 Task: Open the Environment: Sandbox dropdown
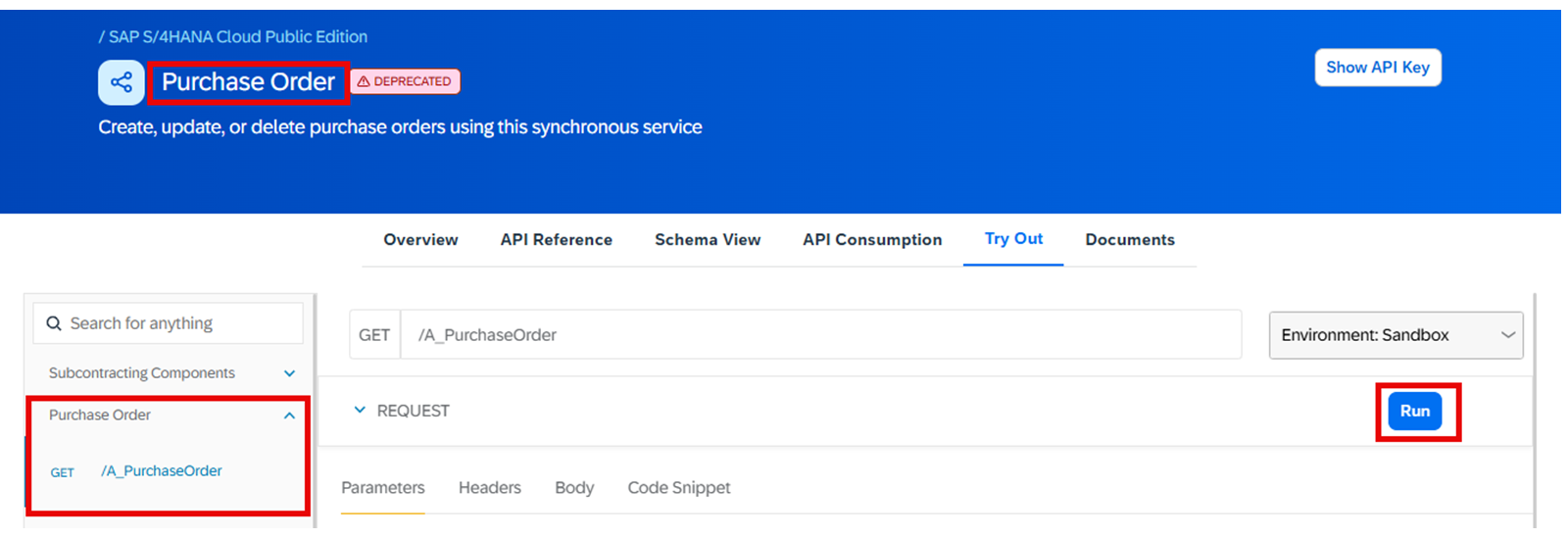pos(1396,335)
